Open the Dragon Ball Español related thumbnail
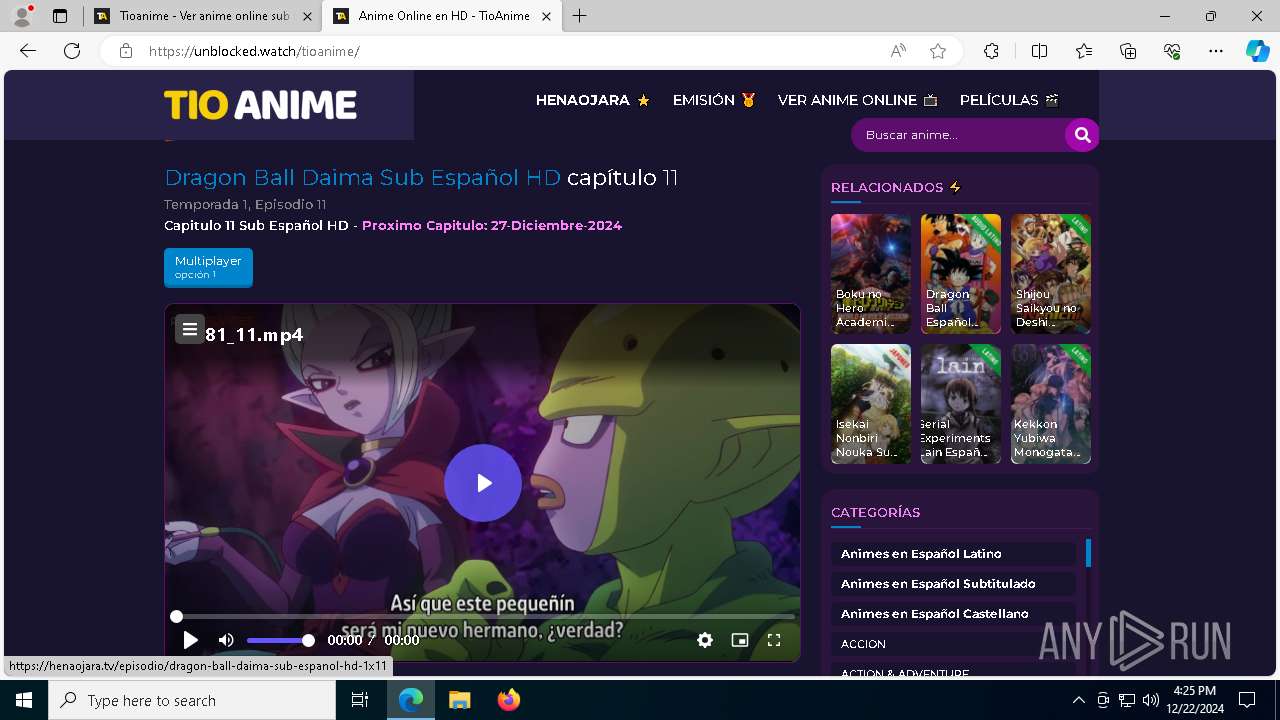1280x720 pixels. click(960, 273)
